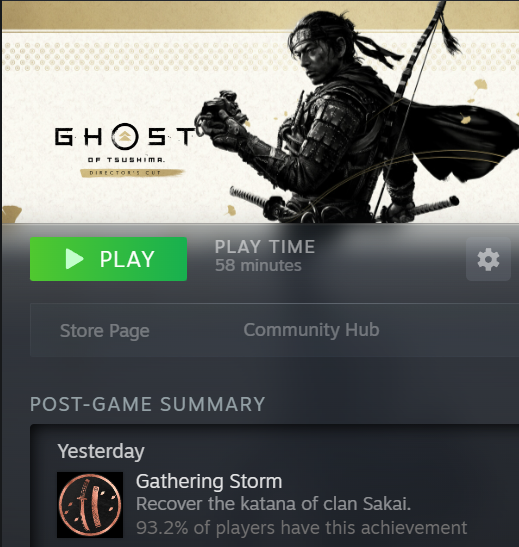This screenshot has width=519, height=547.
Task: Click the PLAY TIME label
Action: (x=265, y=247)
